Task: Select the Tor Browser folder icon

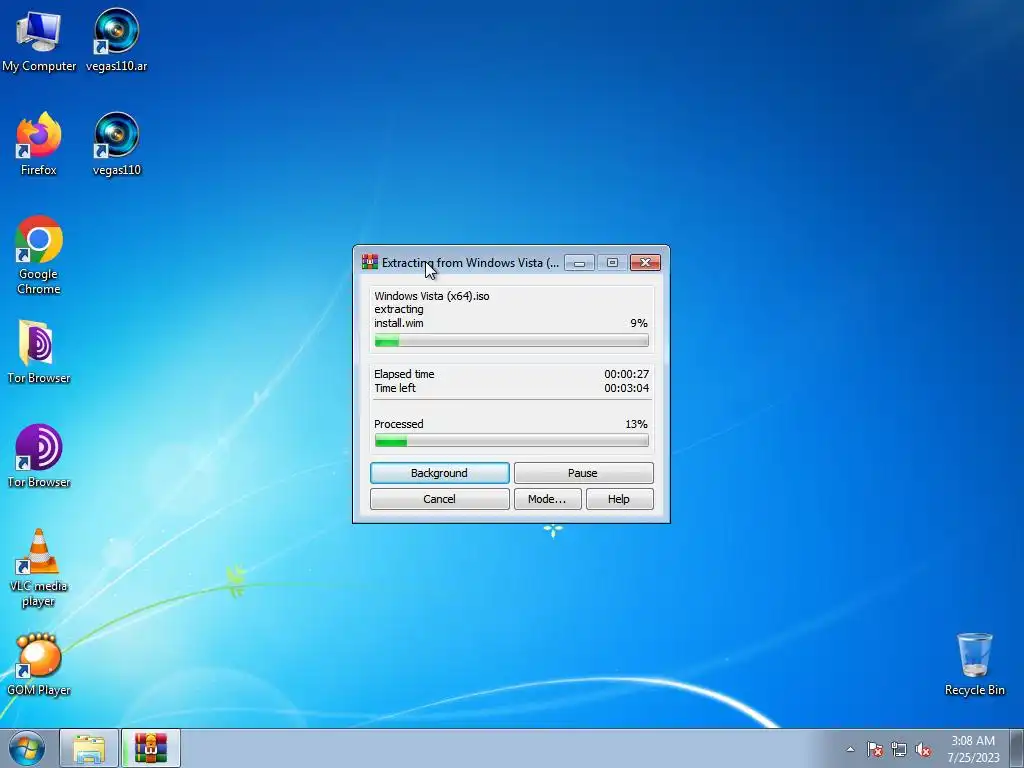Action: (x=39, y=352)
